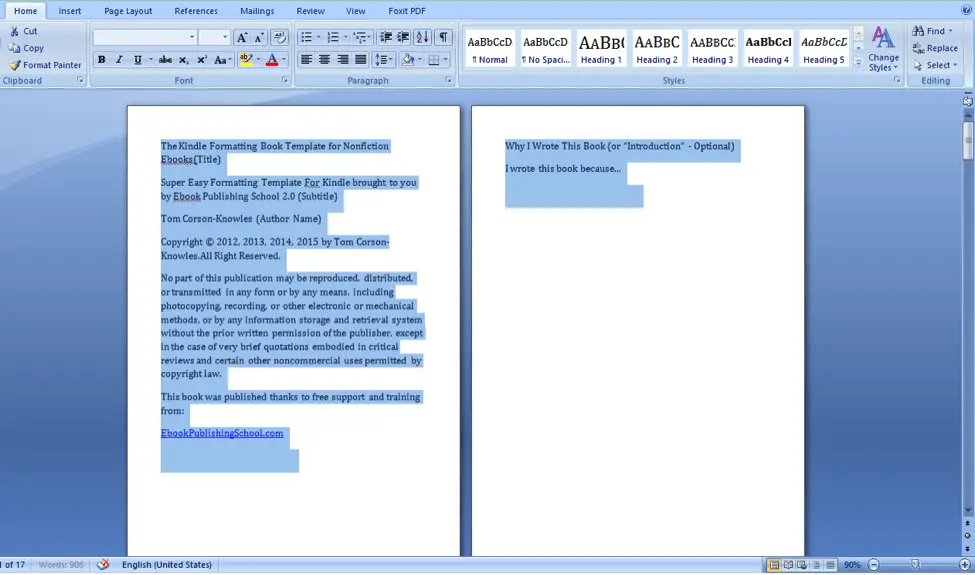
Task: Toggle Underline formatting
Action: [137, 60]
